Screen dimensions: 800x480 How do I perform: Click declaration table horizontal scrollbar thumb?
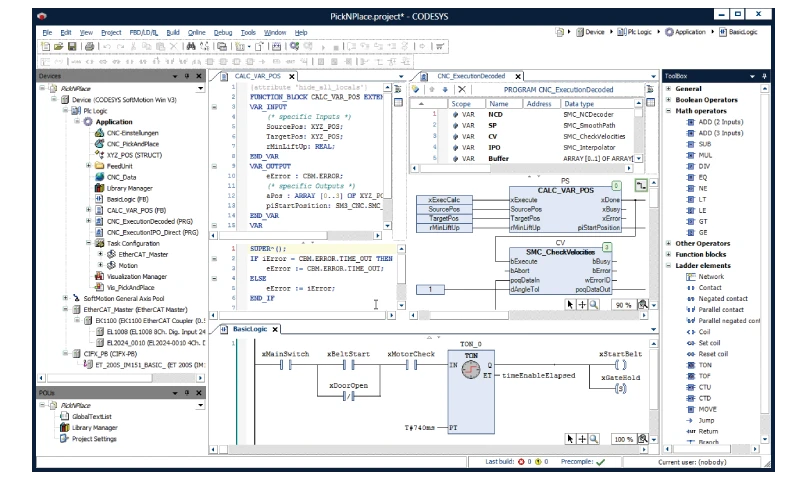point(455,168)
